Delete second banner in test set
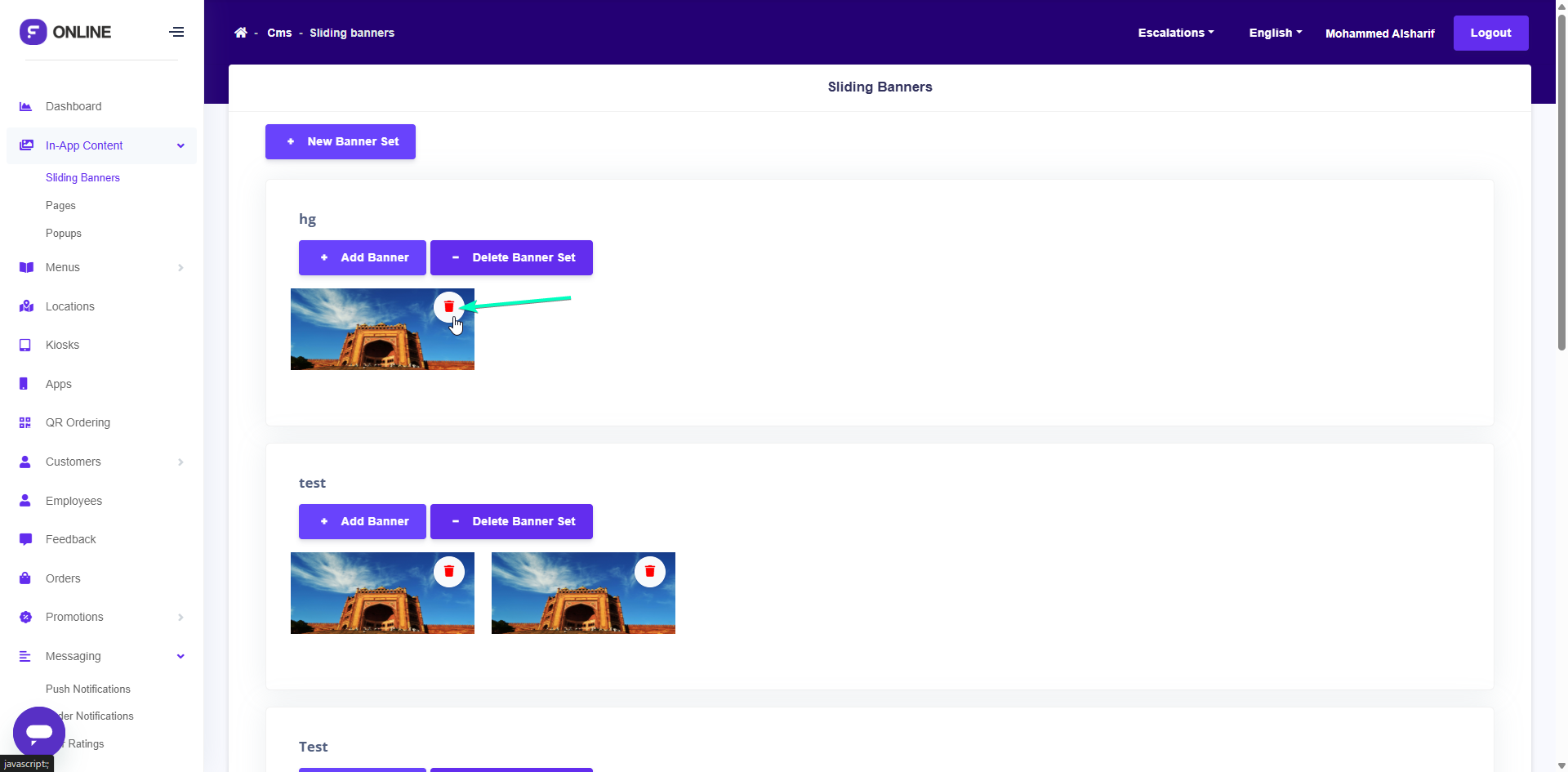1568x772 pixels. pyautogui.click(x=649, y=571)
